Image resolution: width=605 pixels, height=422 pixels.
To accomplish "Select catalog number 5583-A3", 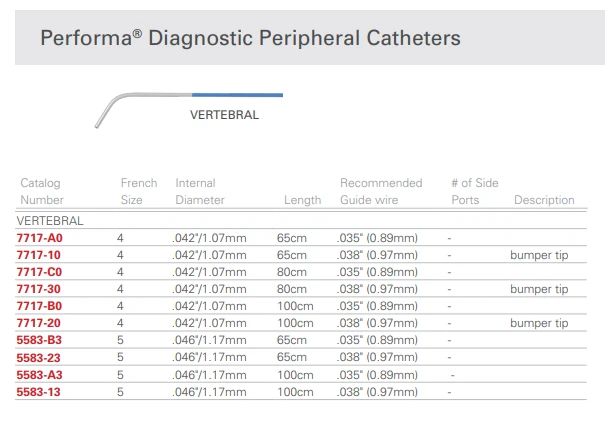I will tap(39, 375).
